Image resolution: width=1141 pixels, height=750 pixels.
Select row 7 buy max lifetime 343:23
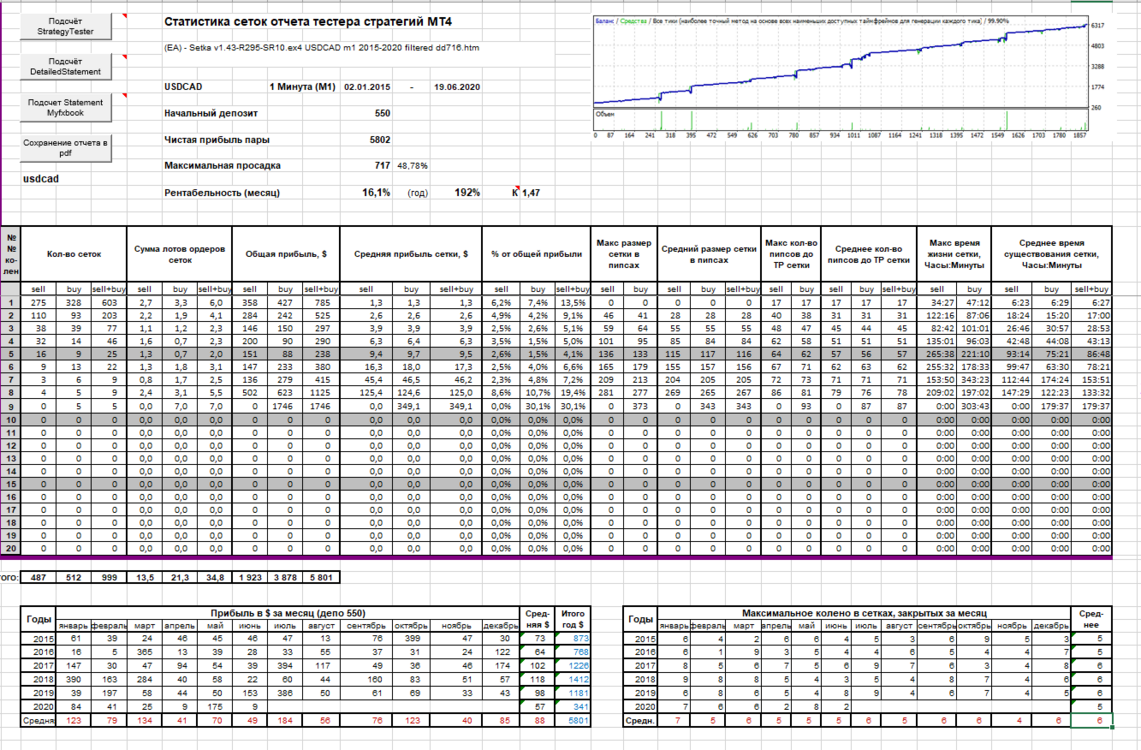(974, 380)
